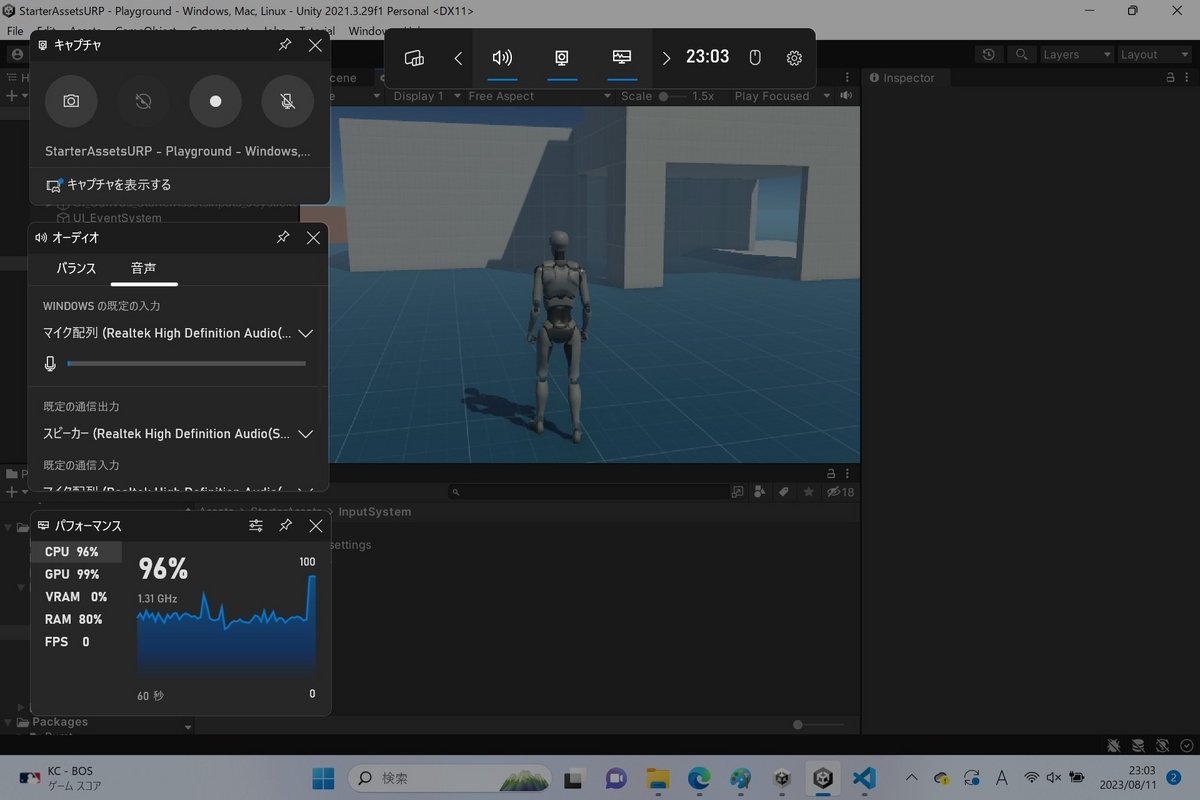The width and height of the screenshot is (1200, 800).
Task: Show hidden system tray icons
Action: pyautogui.click(x=911, y=778)
